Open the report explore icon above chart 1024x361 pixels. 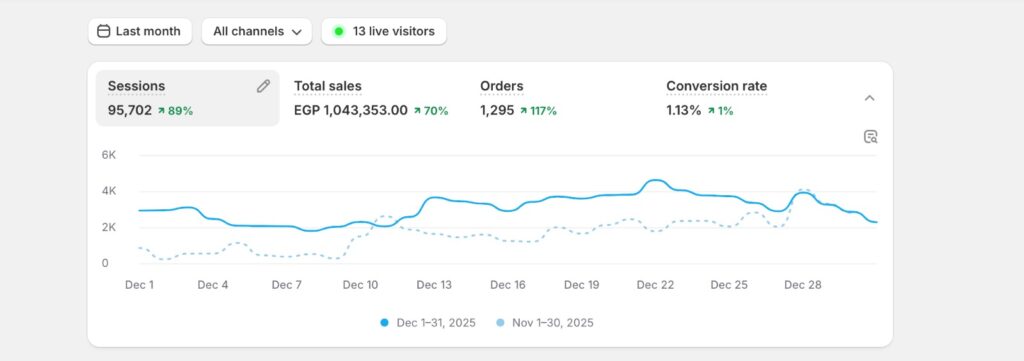[x=871, y=136]
